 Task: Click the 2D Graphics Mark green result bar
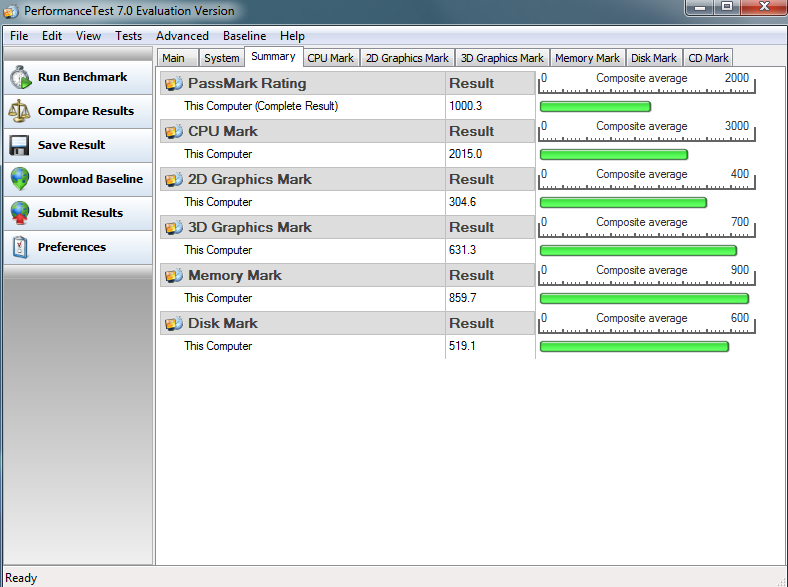[x=623, y=203]
